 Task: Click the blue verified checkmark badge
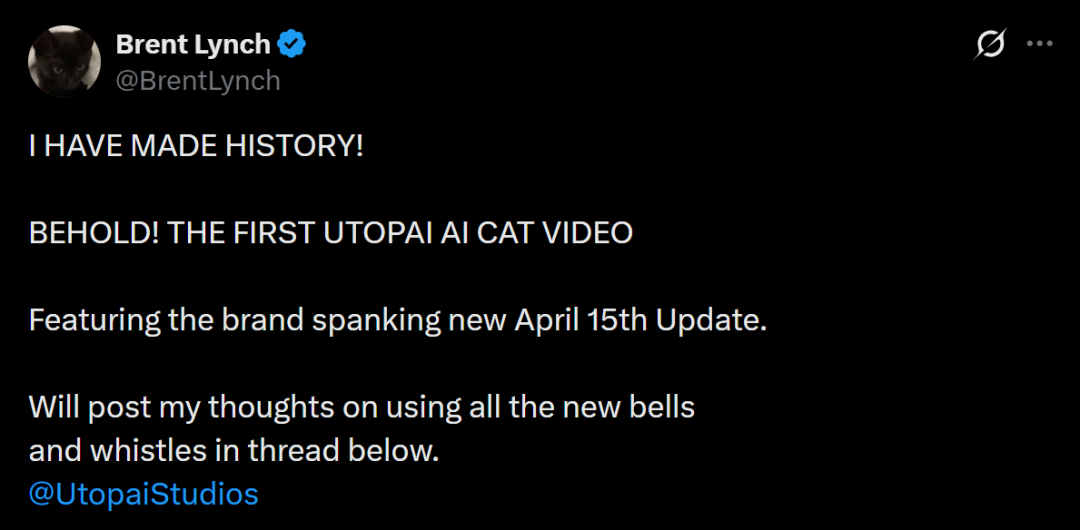point(291,45)
